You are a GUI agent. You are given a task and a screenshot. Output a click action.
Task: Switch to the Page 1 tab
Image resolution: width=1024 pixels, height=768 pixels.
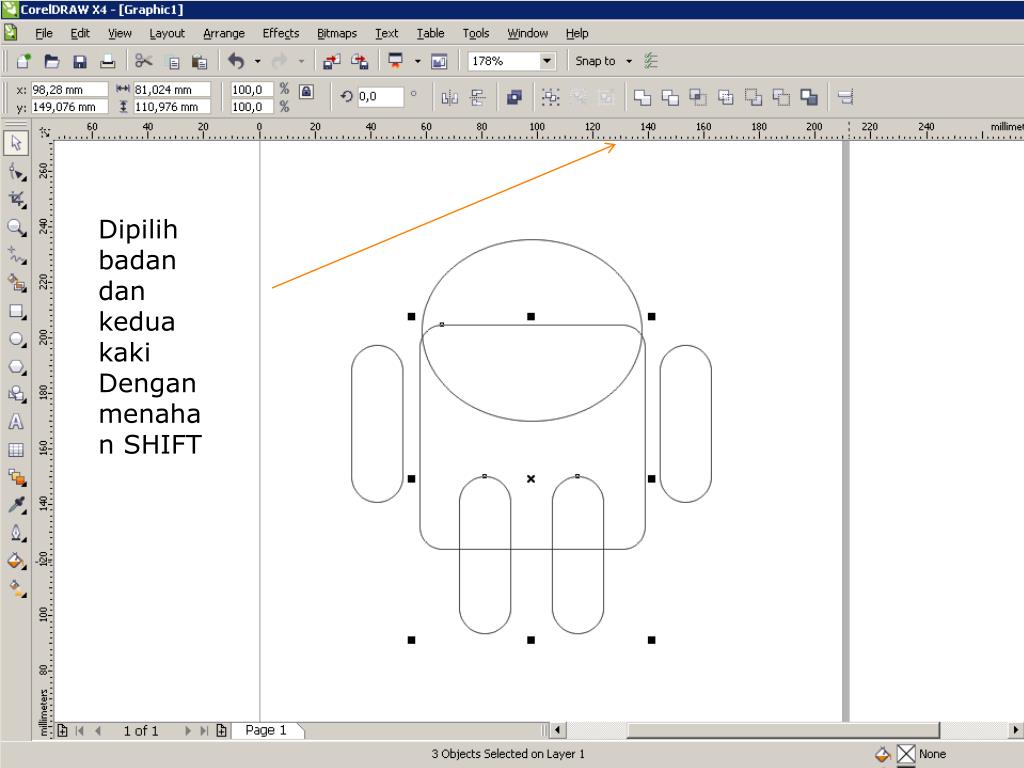click(266, 730)
